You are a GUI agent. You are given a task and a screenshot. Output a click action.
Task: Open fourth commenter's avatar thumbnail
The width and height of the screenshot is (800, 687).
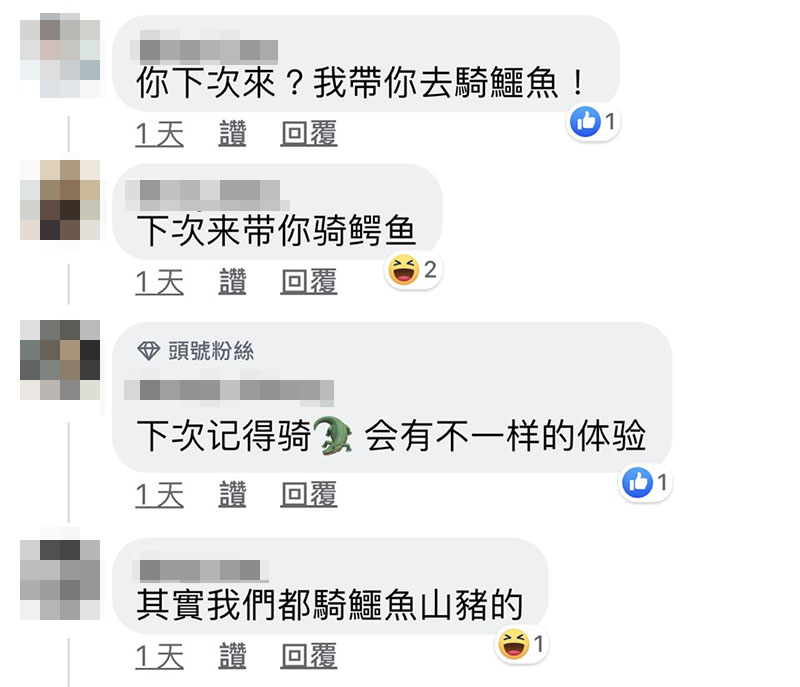[60, 579]
